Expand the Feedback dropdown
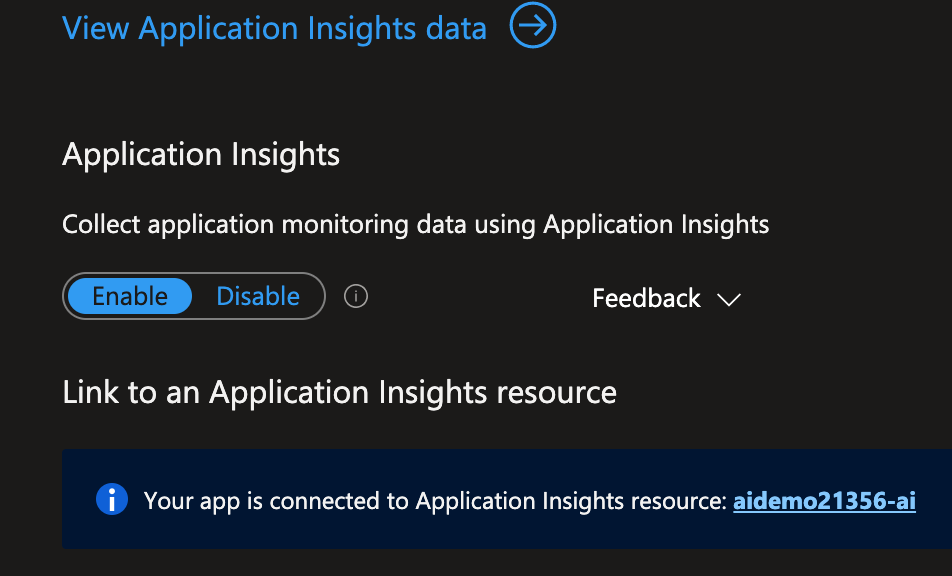The image size is (952, 576). 665,298
